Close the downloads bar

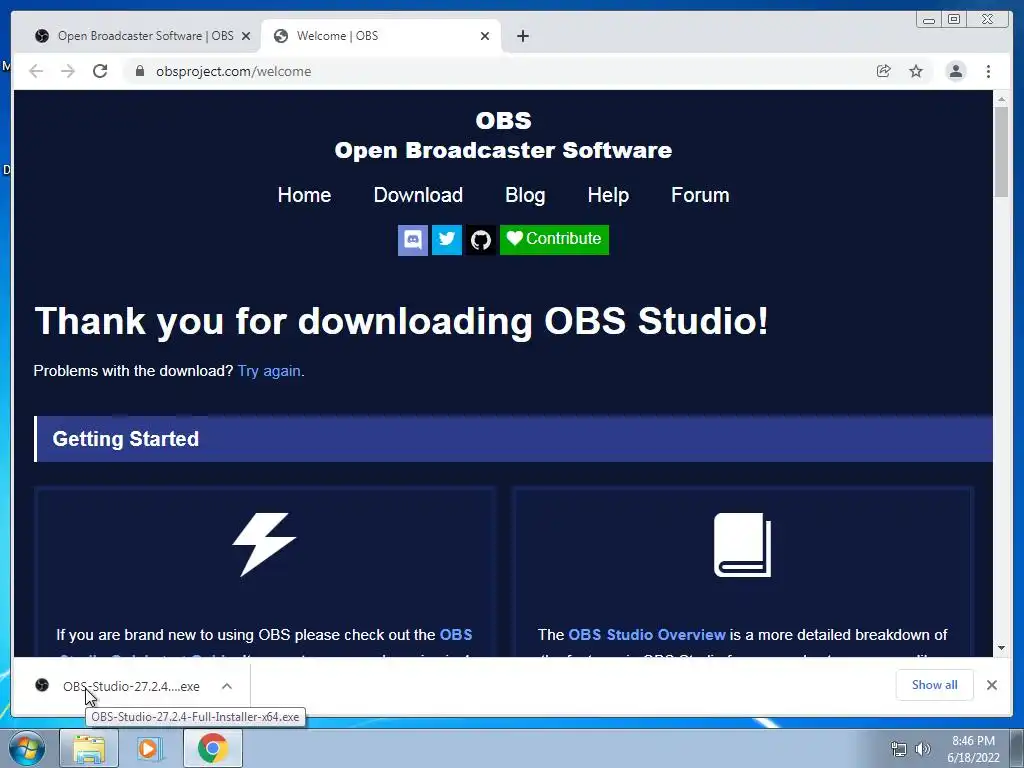[x=992, y=685]
